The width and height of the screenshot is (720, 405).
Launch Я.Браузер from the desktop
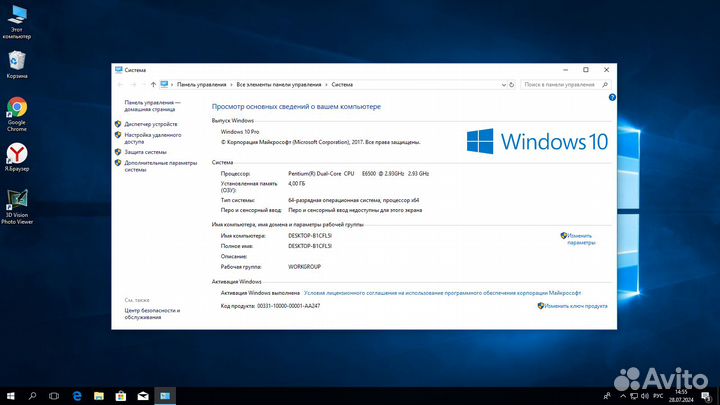click(x=17, y=157)
